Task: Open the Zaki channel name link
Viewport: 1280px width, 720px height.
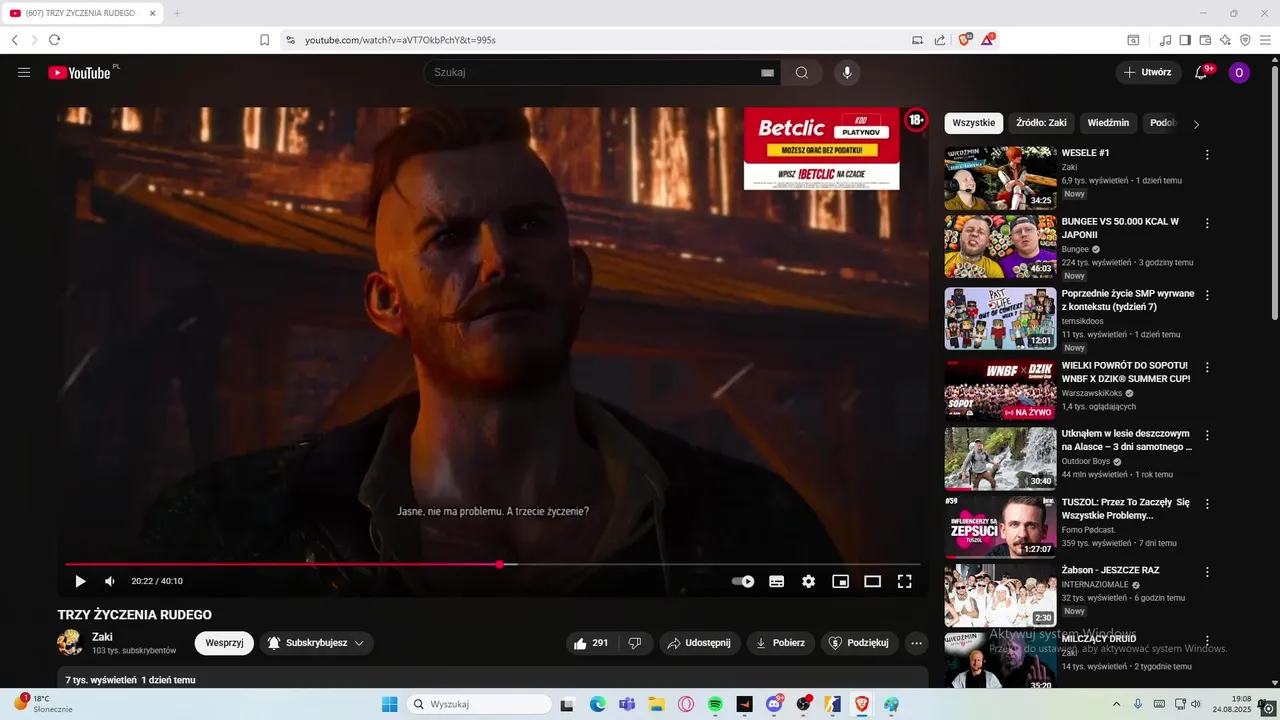Action: coord(102,637)
